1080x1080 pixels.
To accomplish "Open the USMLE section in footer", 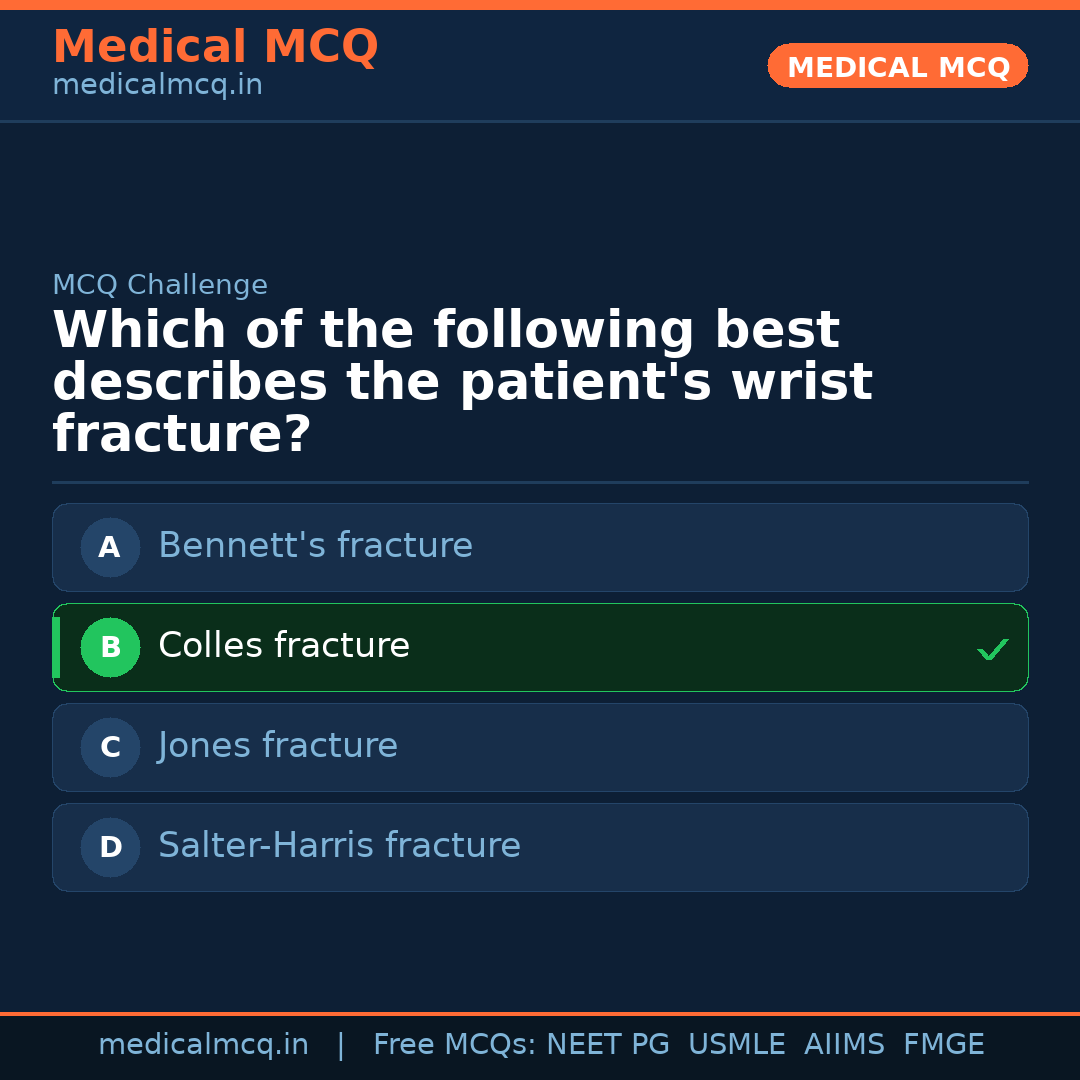I will [737, 1044].
